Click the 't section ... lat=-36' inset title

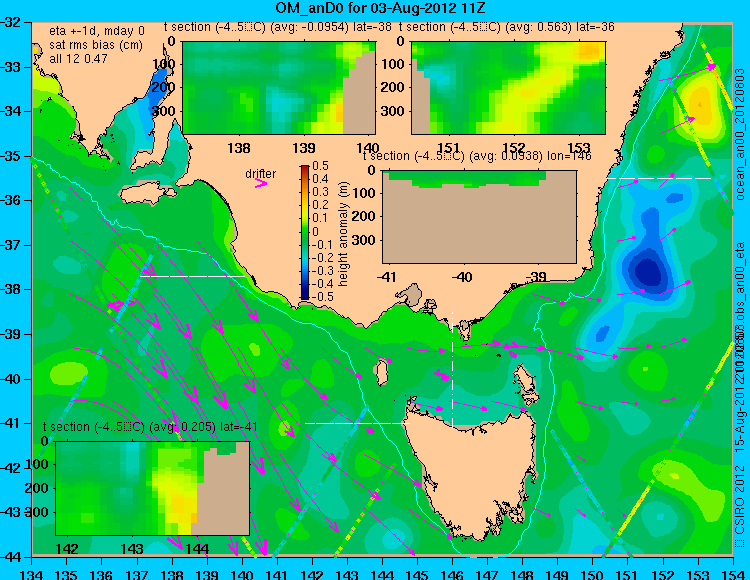(507, 27)
